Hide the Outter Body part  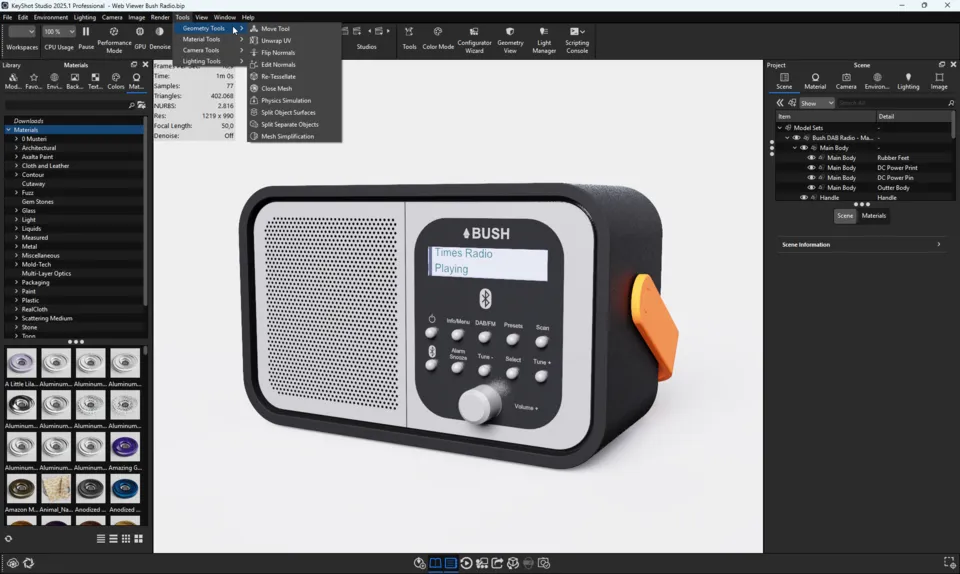click(811, 188)
